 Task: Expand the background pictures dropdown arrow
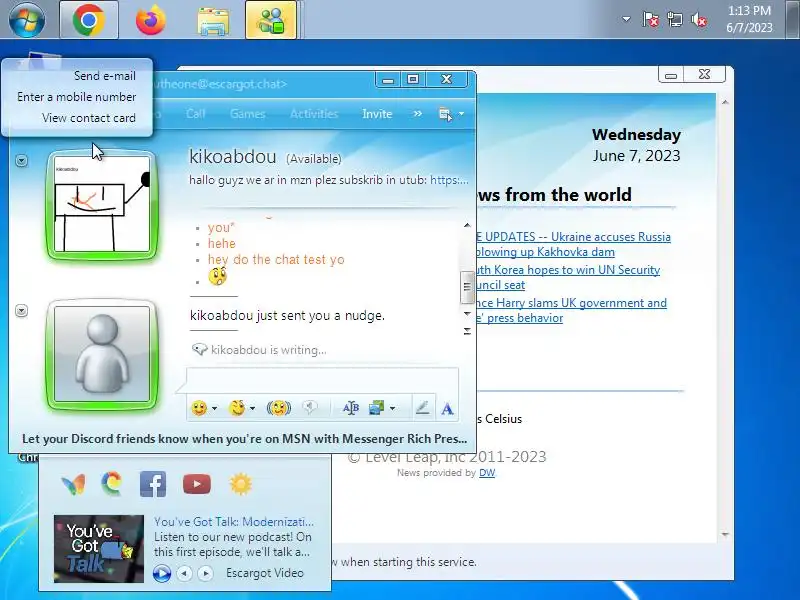pyautogui.click(x=392, y=408)
